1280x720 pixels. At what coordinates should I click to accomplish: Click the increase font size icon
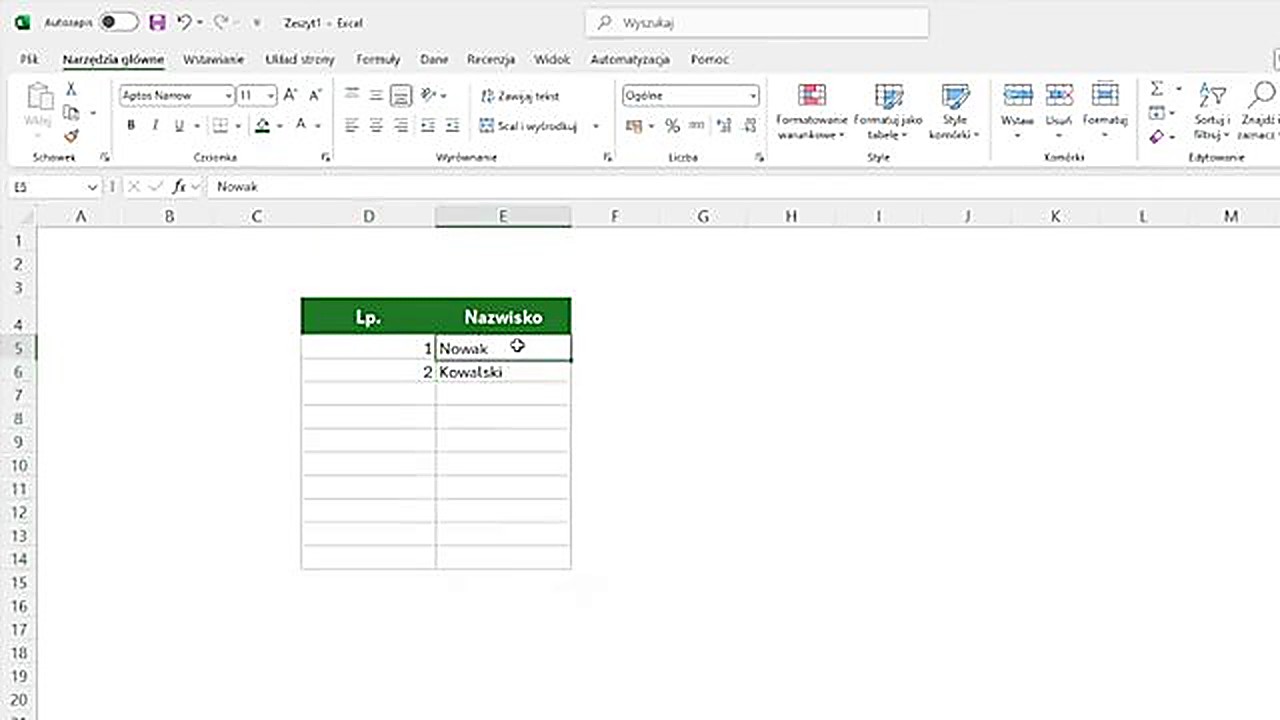(x=290, y=95)
